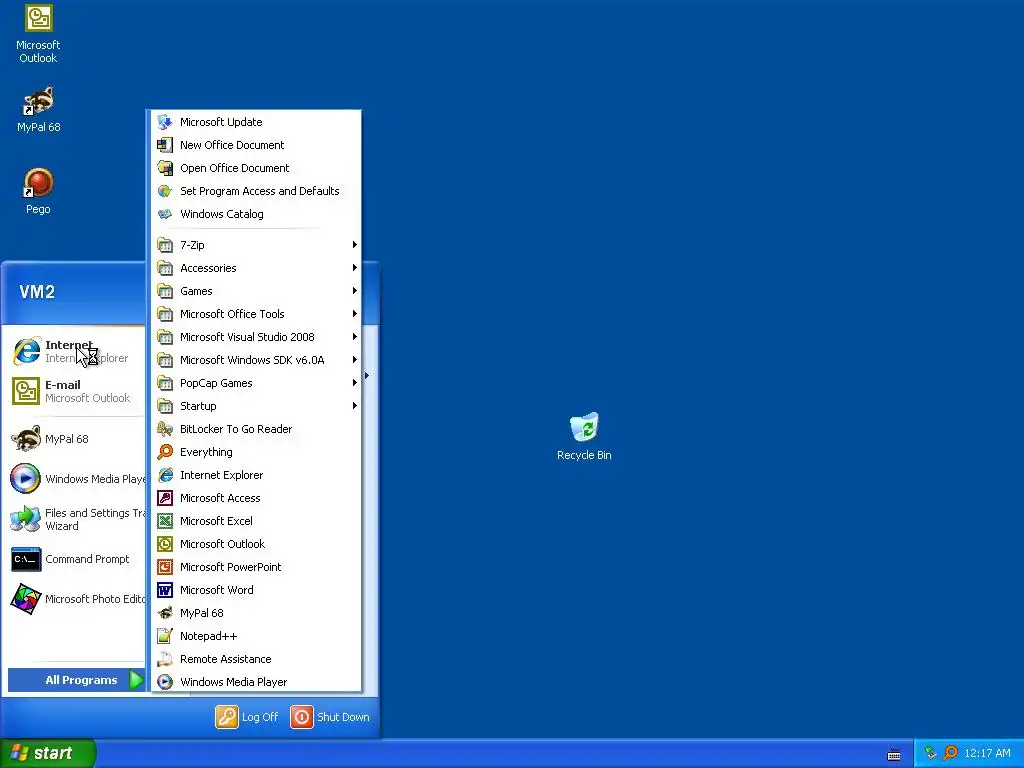Open Remote Assistance
The height and width of the screenshot is (768, 1024).
tap(256, 659)
